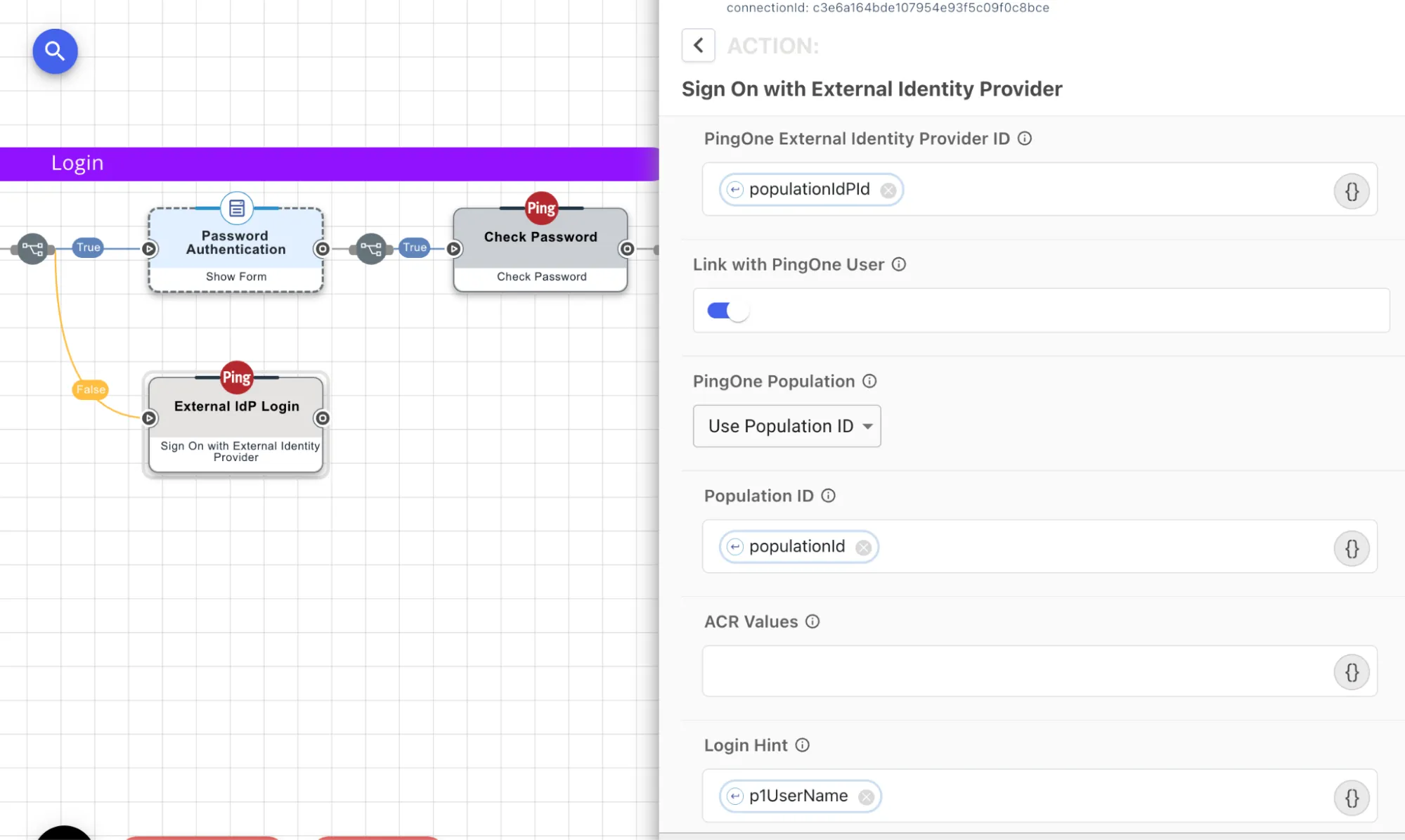Show info for Population ID field
The image size is (1405, 840).
coord(829,496)
